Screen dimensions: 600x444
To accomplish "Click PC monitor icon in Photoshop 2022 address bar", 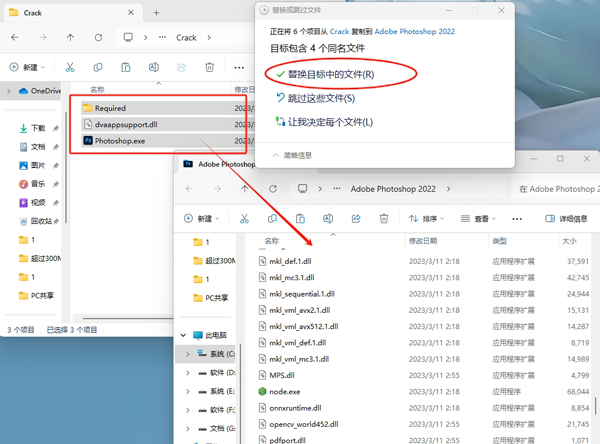I will pyautogui.click(x=303, y=189).
